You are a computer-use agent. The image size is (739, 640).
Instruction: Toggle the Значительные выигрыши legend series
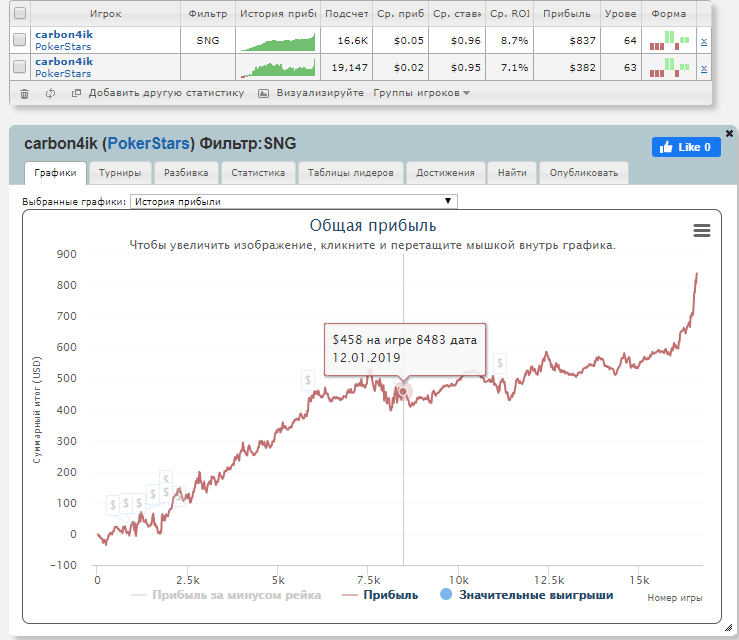click(x=526, y=595)
